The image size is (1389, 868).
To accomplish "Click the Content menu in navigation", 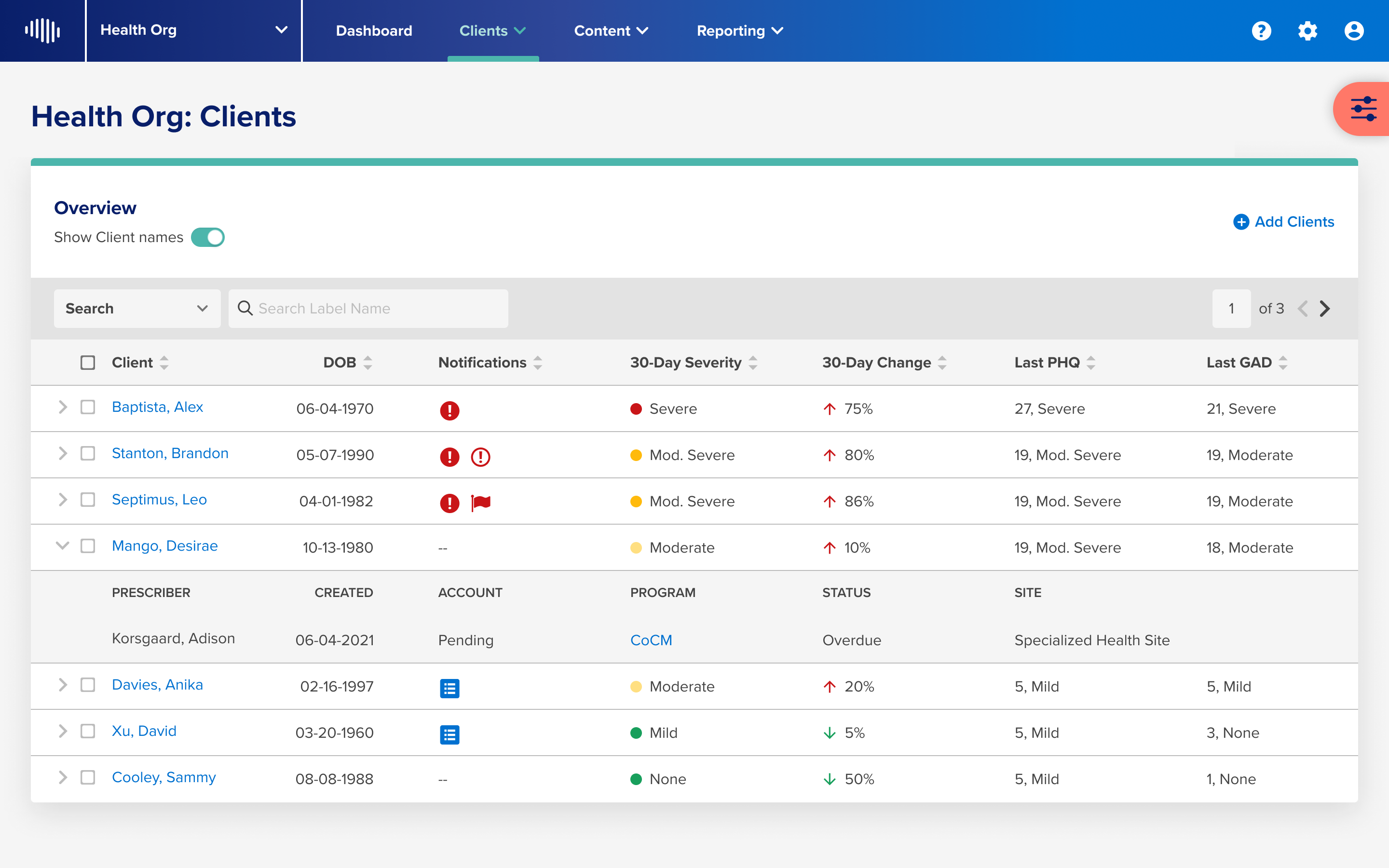I will coord(608,30).
